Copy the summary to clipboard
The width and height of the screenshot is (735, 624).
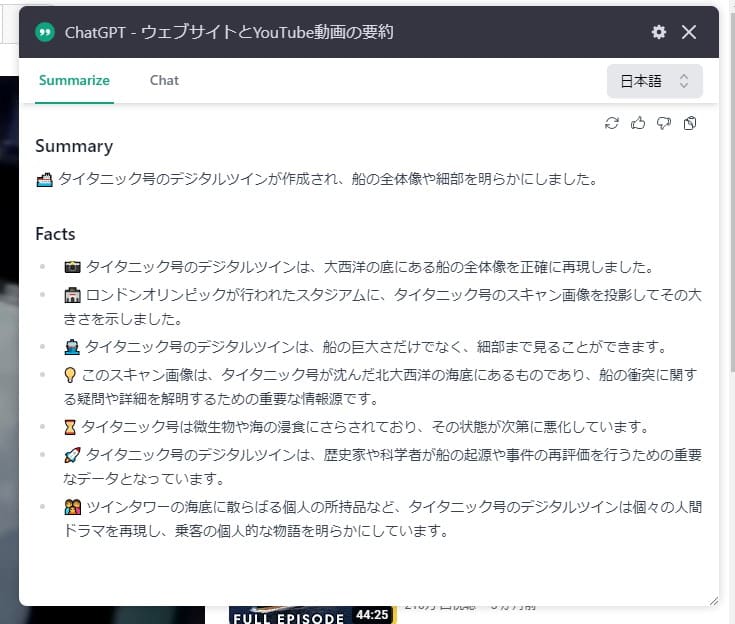click(x=690, y=123)
